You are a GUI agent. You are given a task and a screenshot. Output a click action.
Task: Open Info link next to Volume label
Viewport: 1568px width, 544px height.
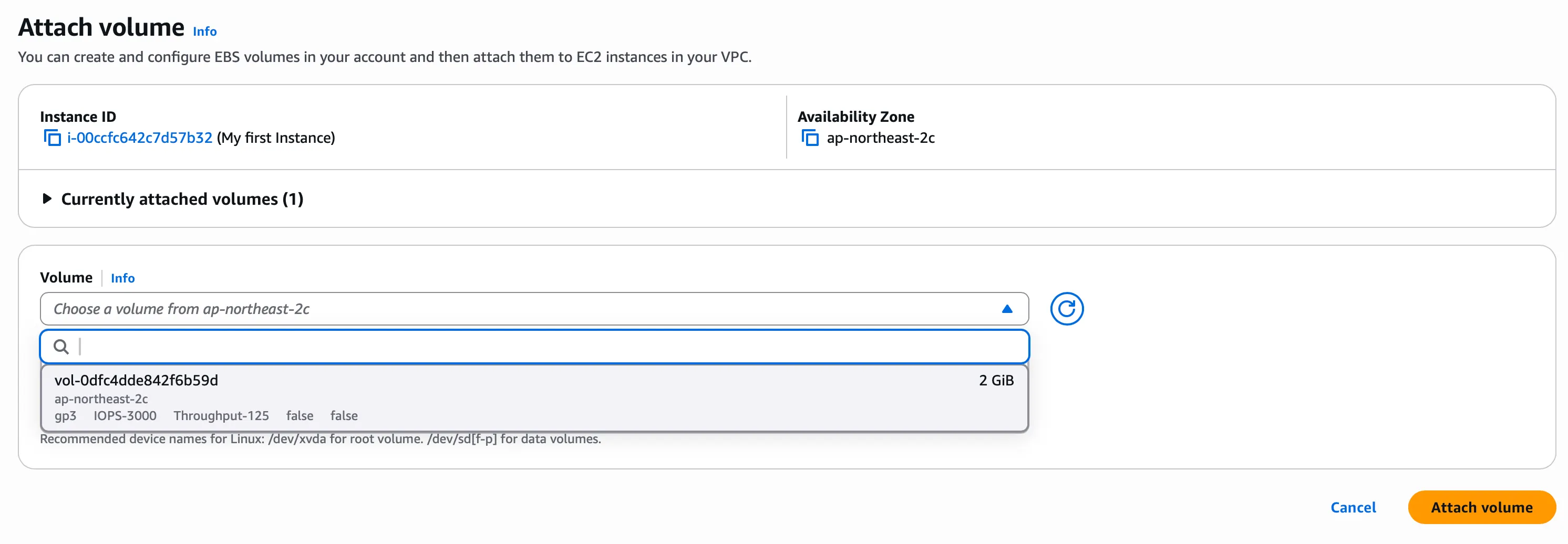(x=122, y=278)
